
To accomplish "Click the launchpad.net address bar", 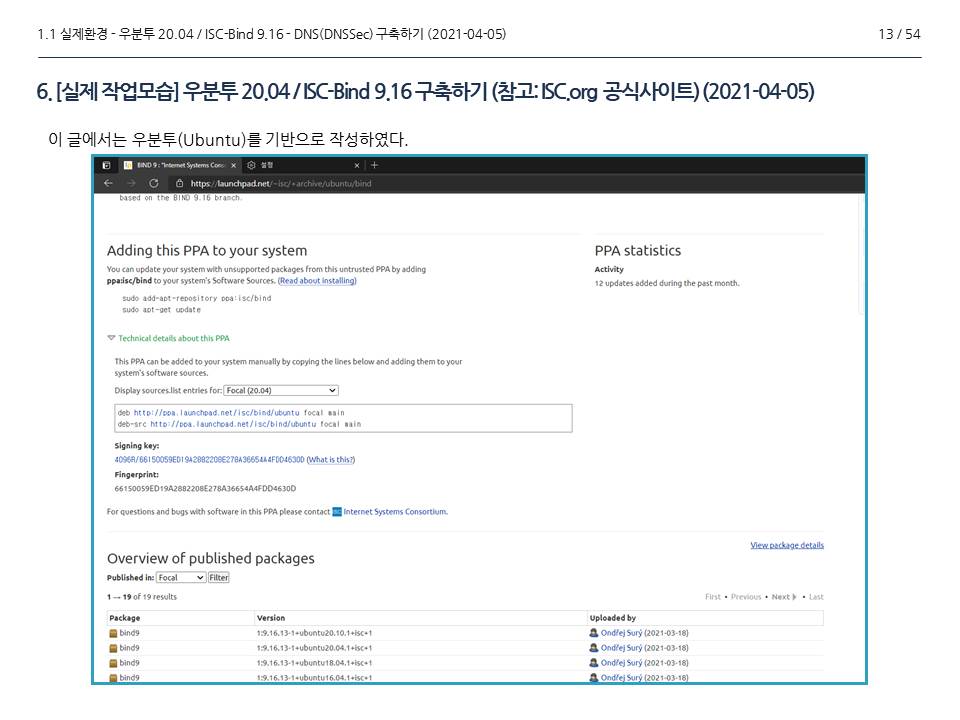I will coord(281,183).
